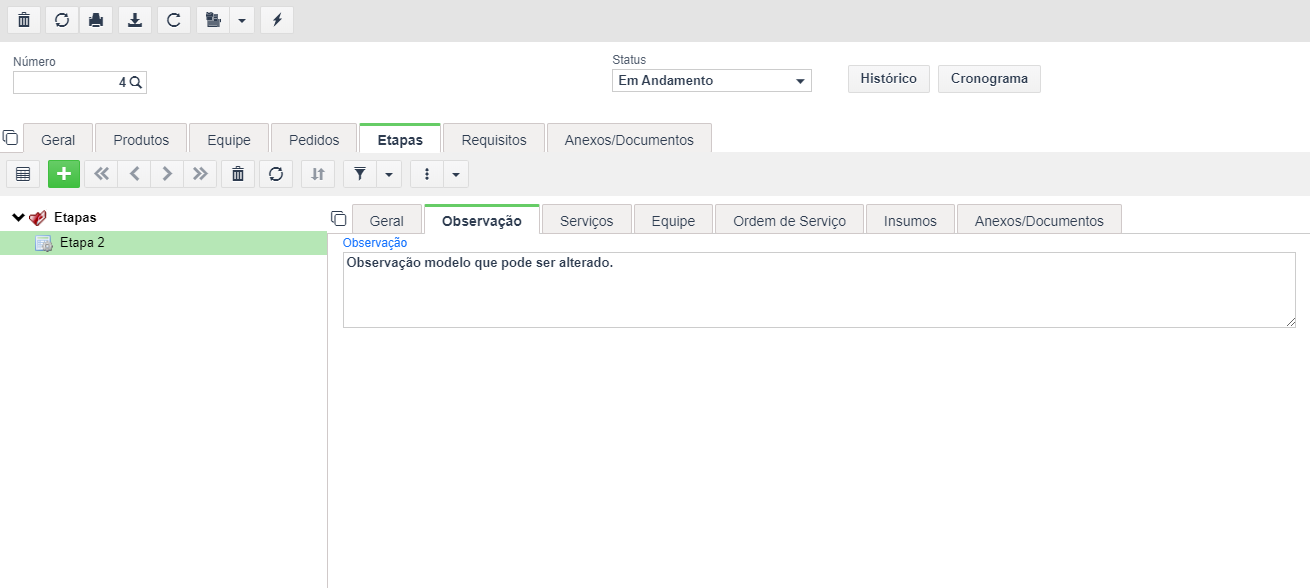Open the filter dropdown arrow
Viewport: 1310px width, 588px height.
(389, 174)
